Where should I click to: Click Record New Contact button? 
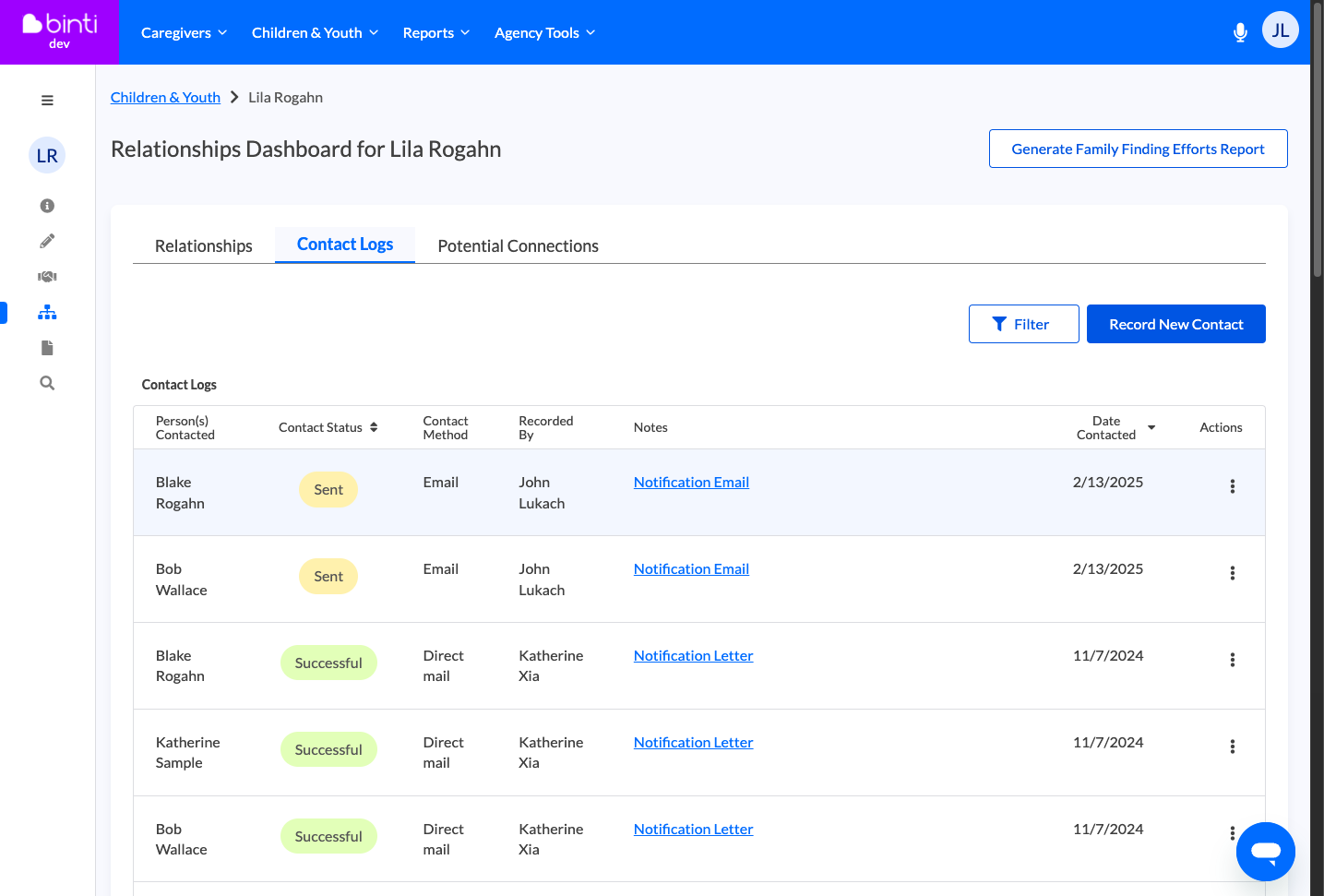click(1176, 324)
